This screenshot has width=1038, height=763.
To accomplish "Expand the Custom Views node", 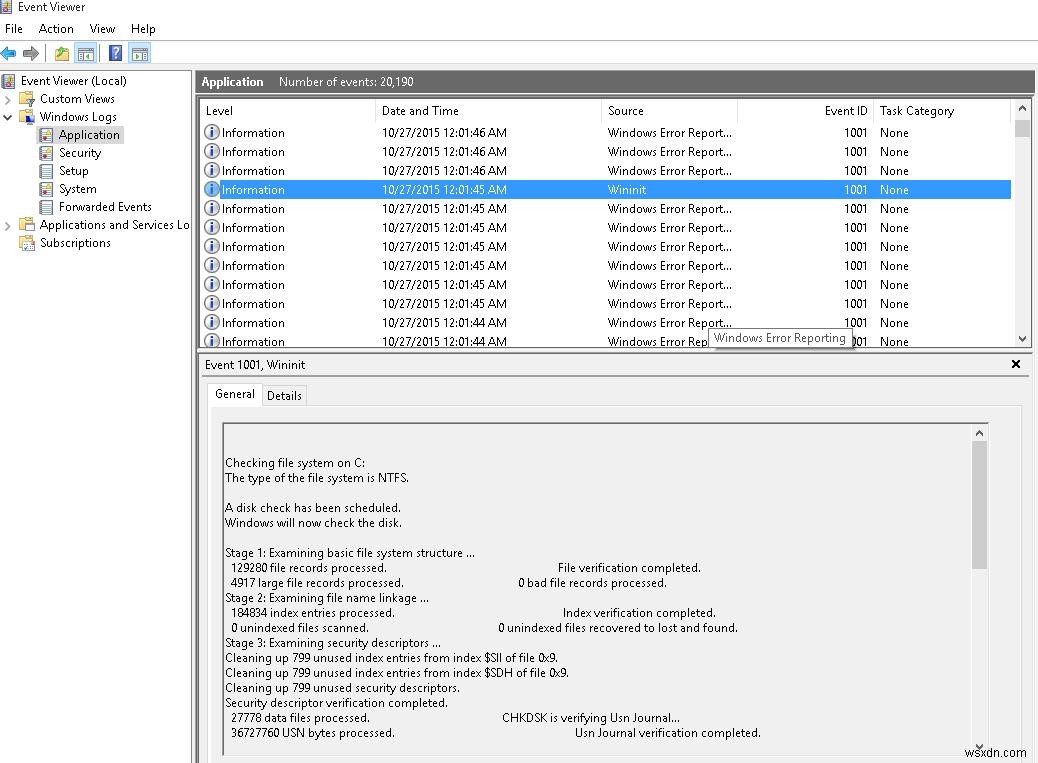I will (x=6, y=98).
